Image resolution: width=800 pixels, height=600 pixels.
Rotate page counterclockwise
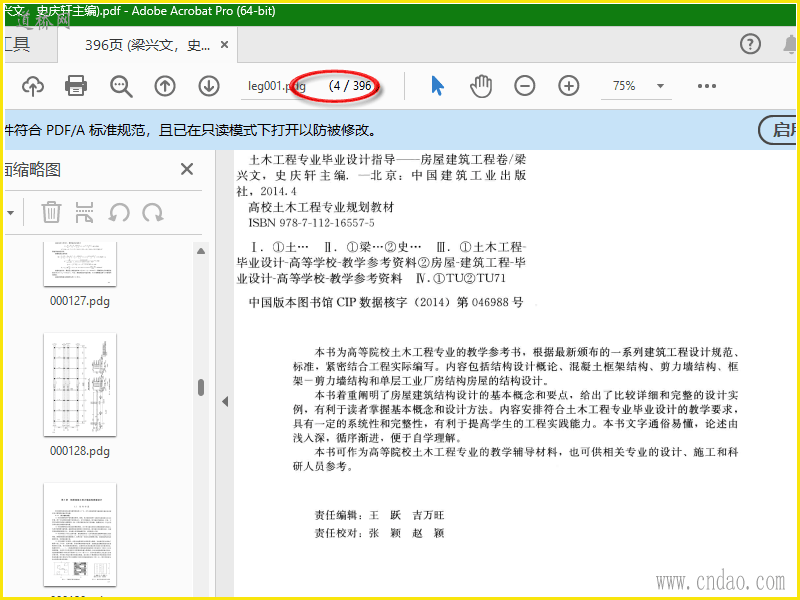coord(119,212)
